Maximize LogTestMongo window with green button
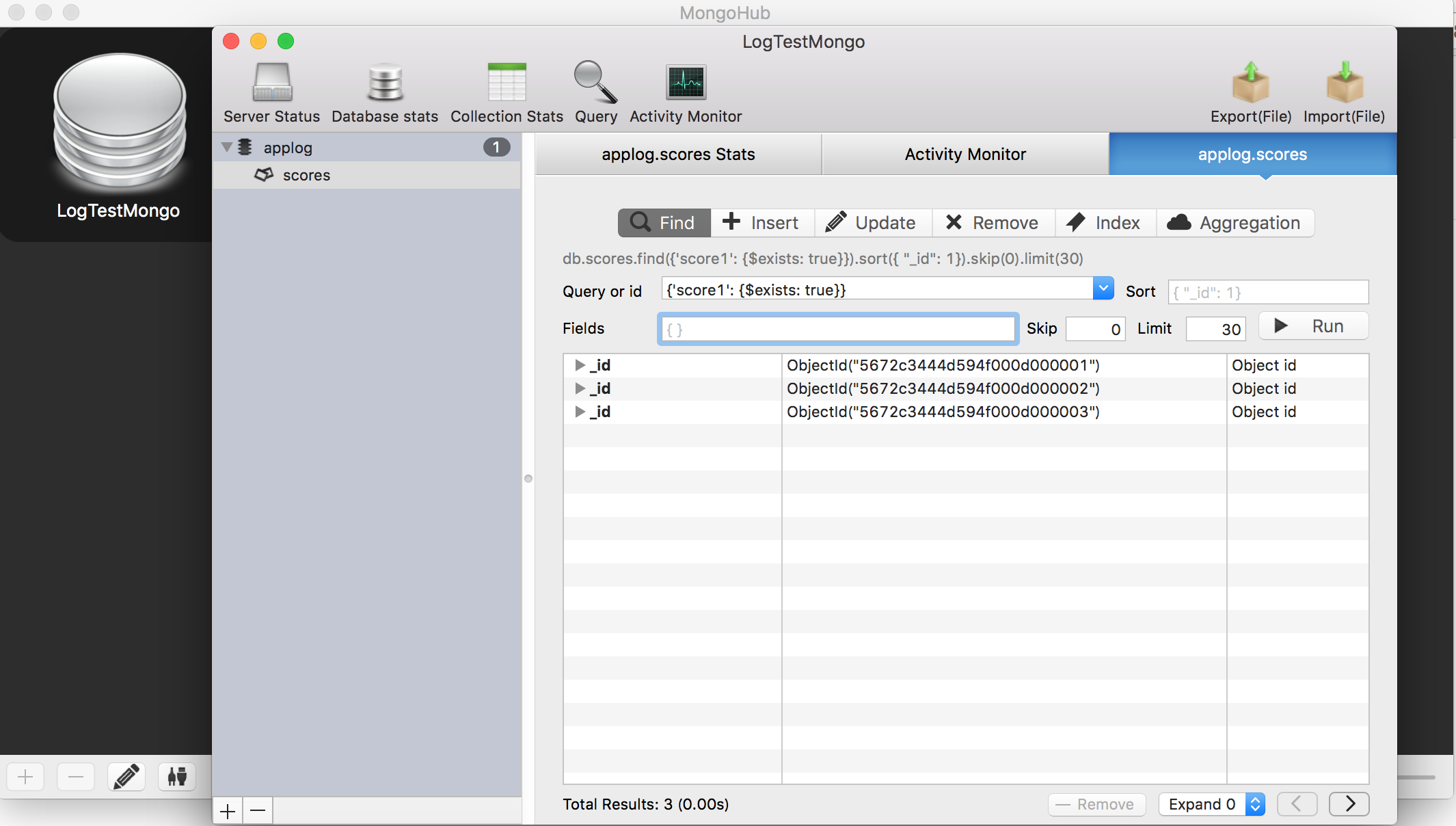Viewport: 1456px width, 826px height. [x=286, y=41]
